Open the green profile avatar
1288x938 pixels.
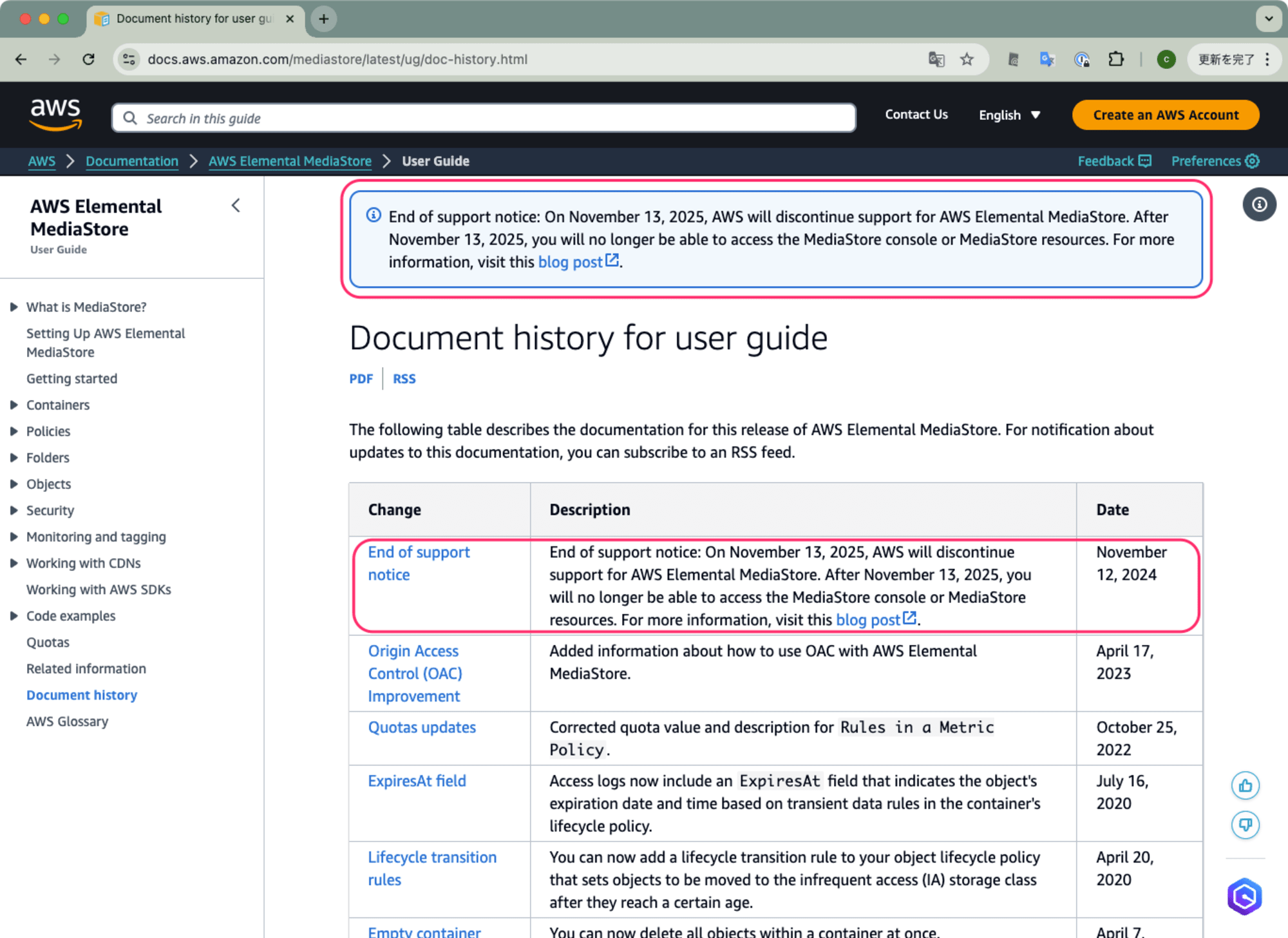click(1166, 59)
